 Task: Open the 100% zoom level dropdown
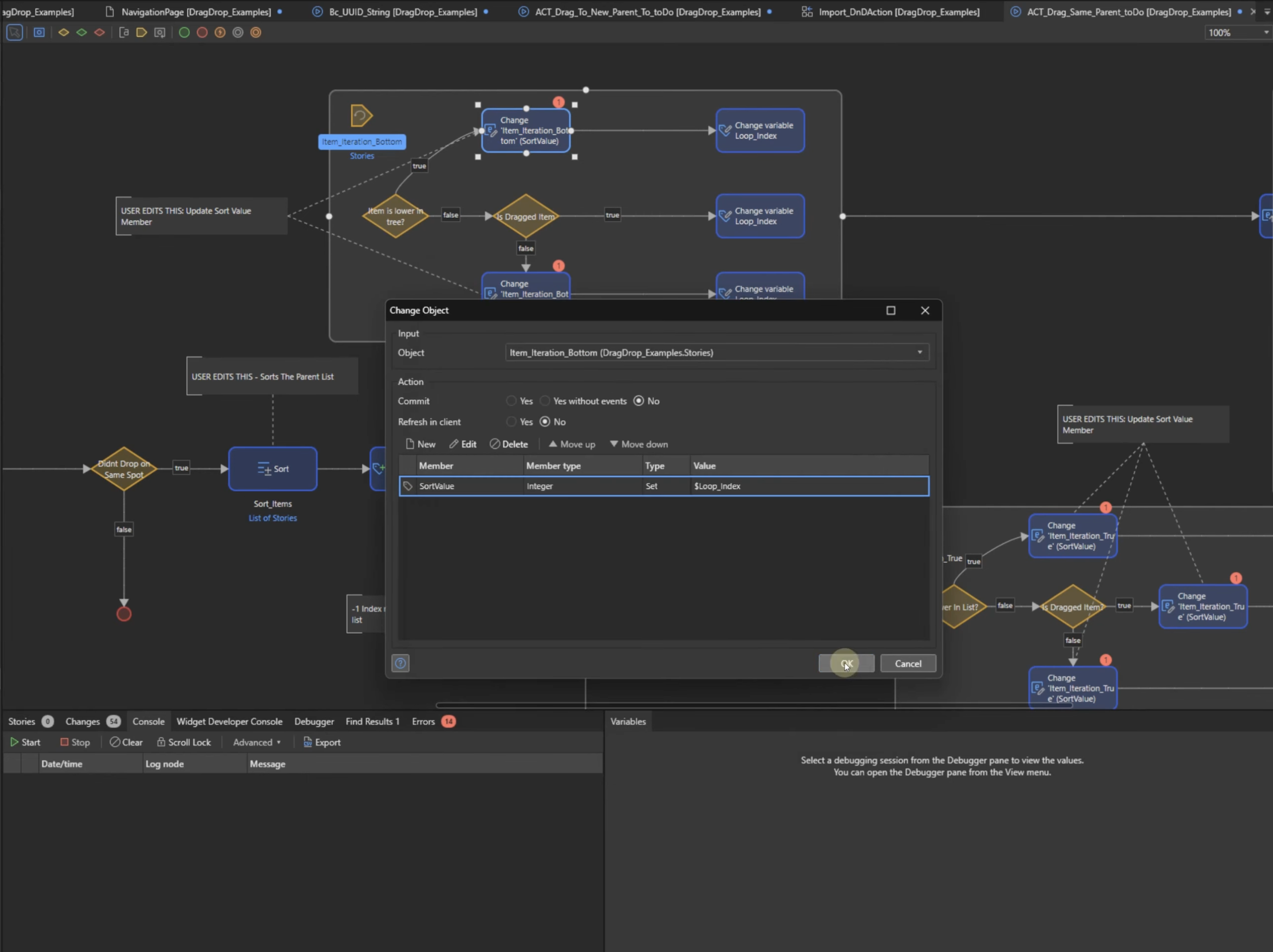pos(1266,32)
